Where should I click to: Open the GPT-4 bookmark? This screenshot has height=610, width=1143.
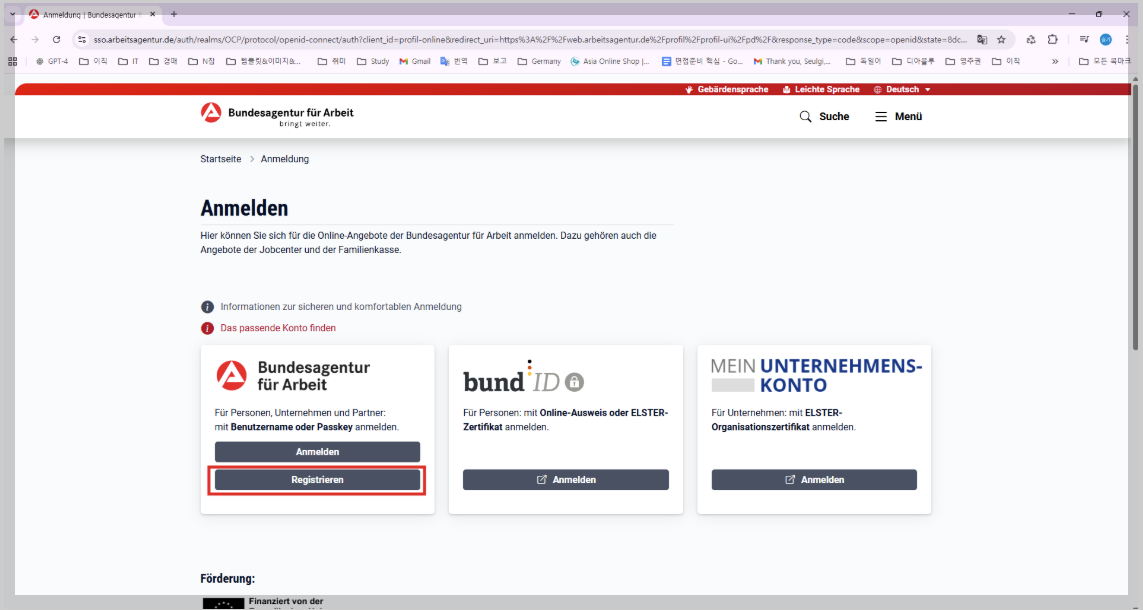pyautogui.click(x=52, y=61)
